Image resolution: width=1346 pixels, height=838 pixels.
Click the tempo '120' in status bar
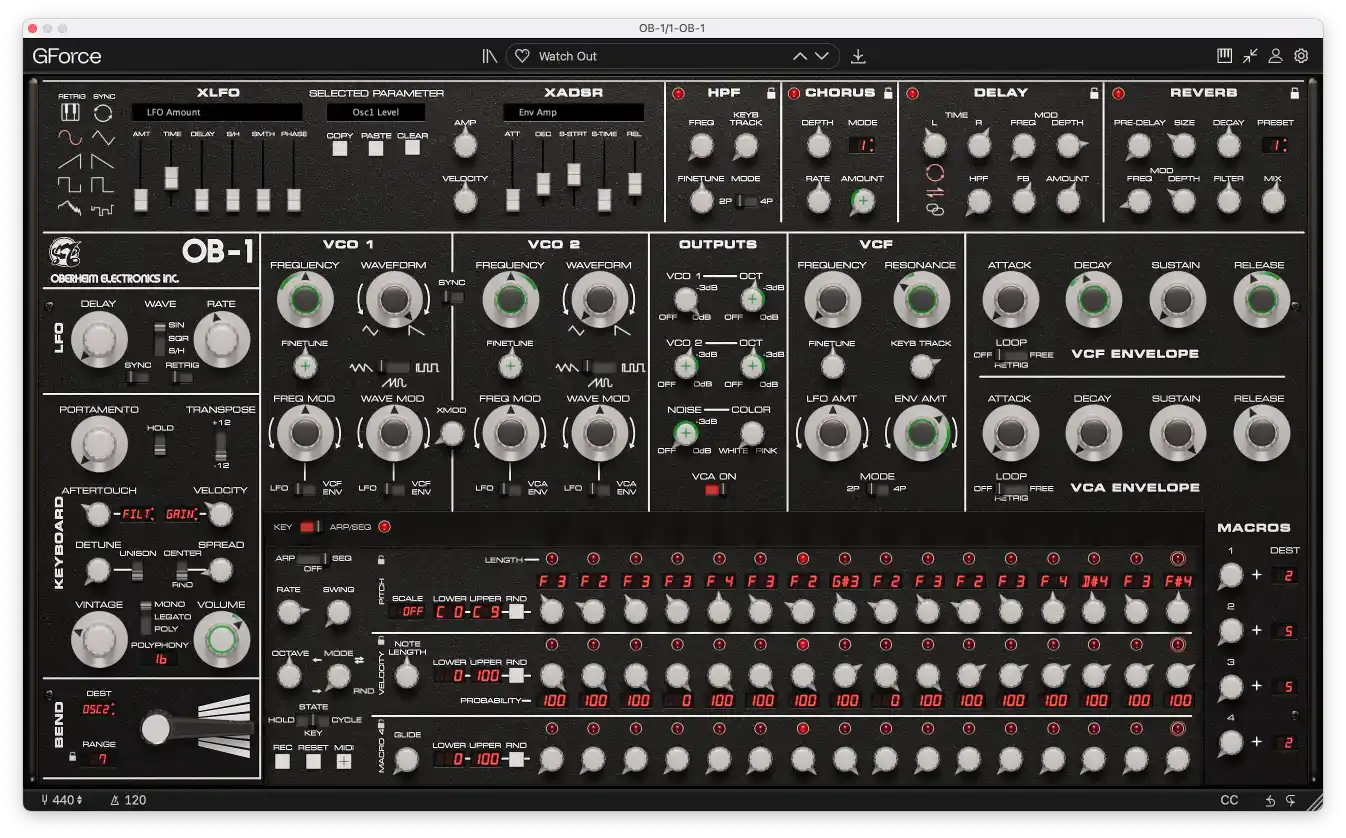[135, 800]
